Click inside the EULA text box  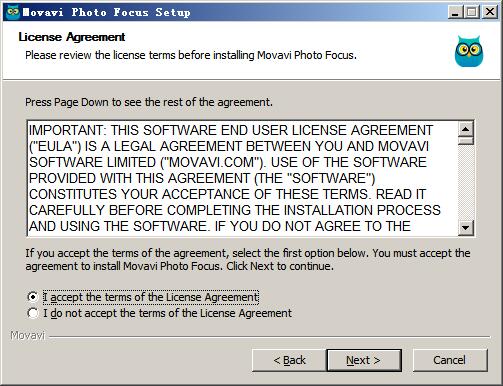click(242, 178)
